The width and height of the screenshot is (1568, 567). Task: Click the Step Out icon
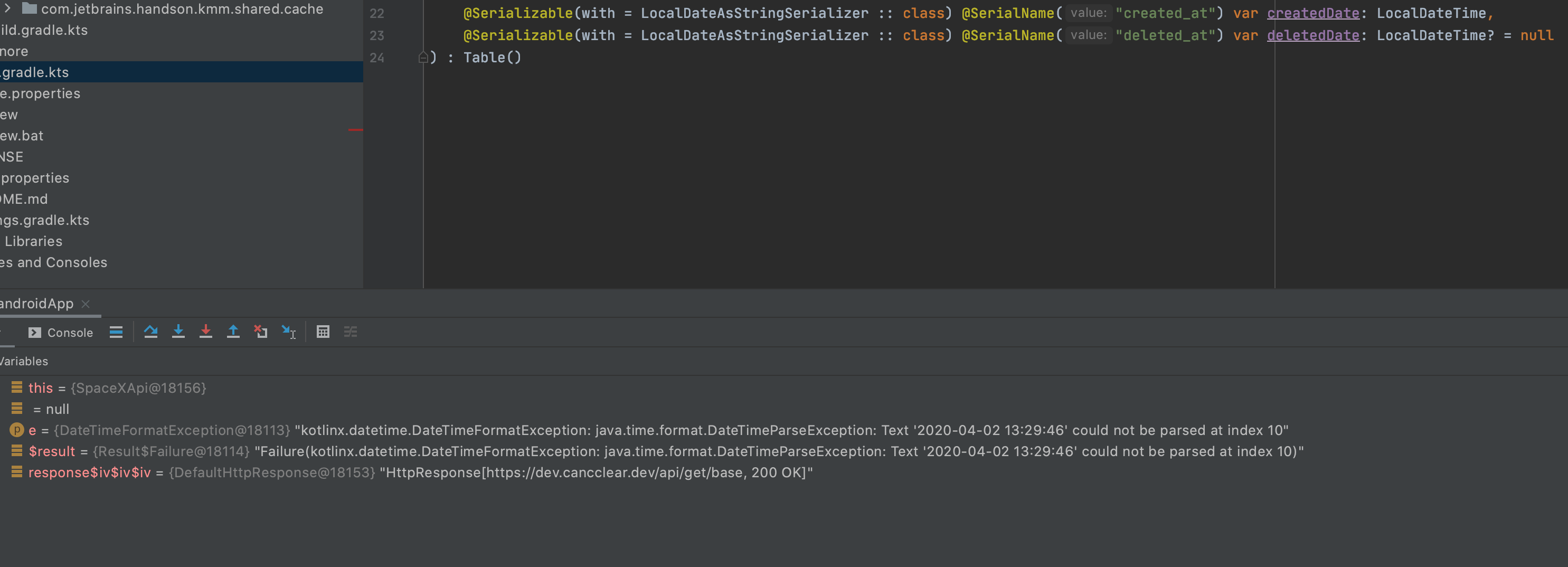coord(233,332)
